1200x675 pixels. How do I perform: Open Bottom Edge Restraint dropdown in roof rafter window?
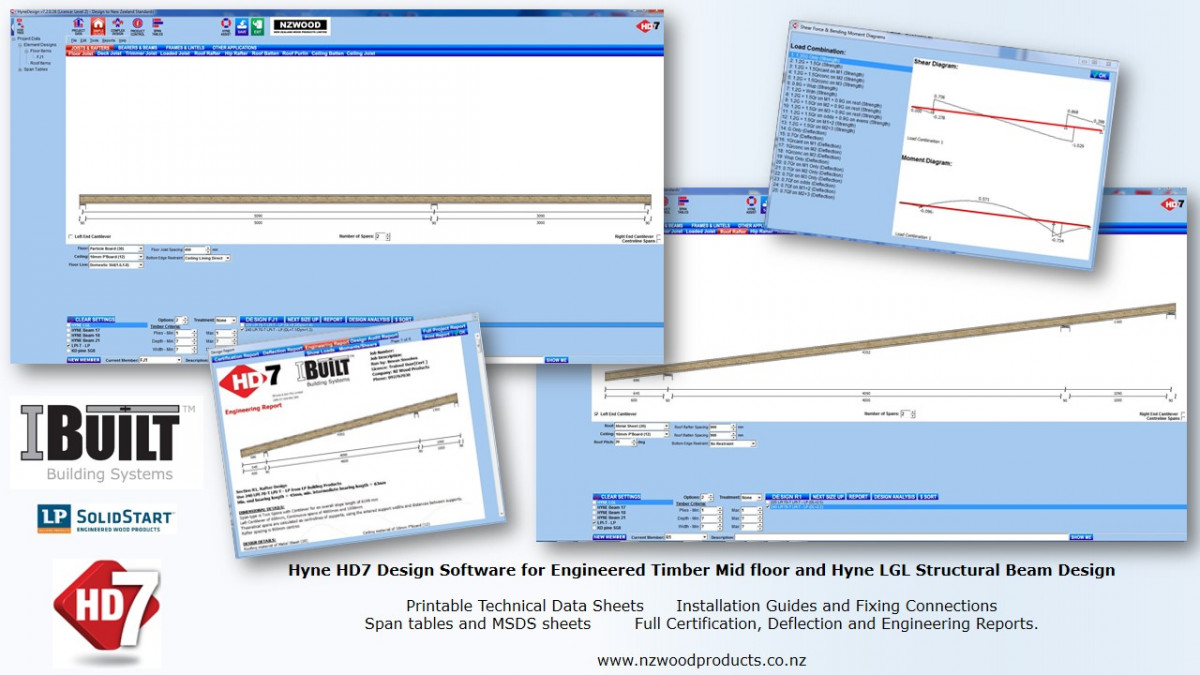click(732, 444)
